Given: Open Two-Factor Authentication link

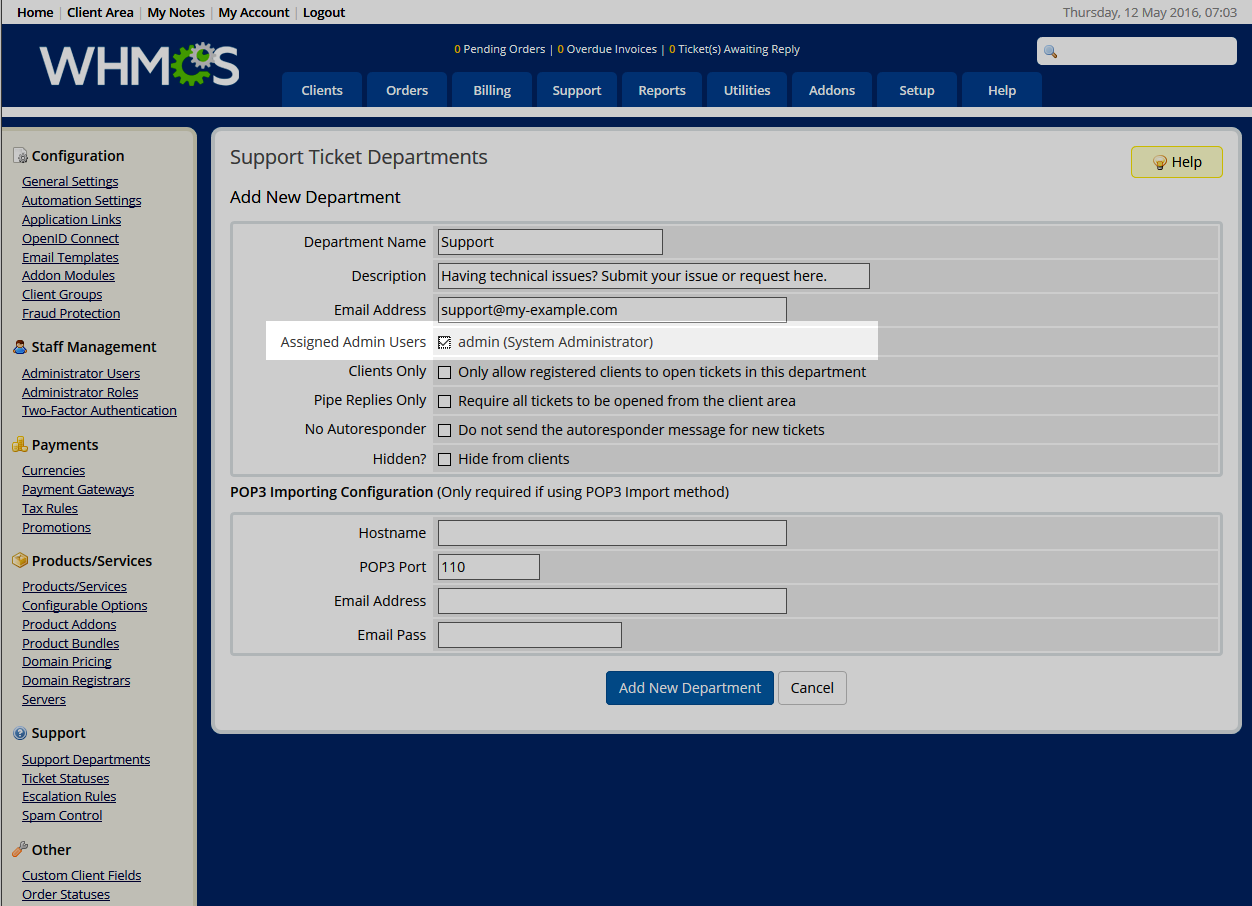Looking at the screenshot, I should coord(99,411).
